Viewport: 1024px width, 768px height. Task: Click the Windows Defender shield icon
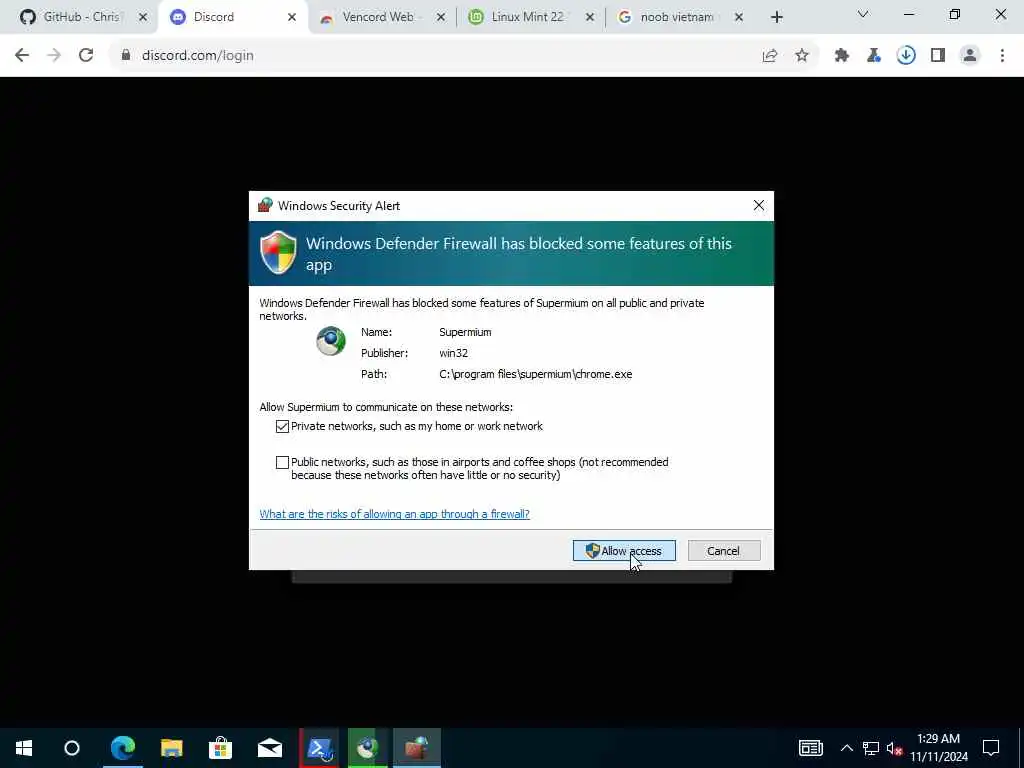pyautogui.click(x=279, y=252)
